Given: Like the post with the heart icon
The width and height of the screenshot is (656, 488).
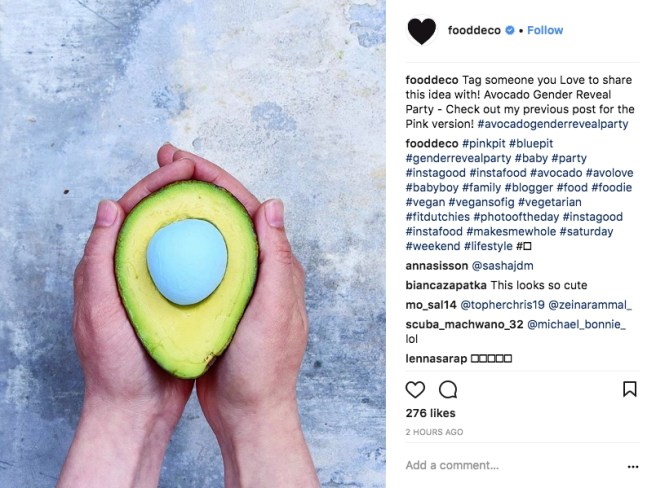Looking at the screenshot, I should [x=415, y=390].
